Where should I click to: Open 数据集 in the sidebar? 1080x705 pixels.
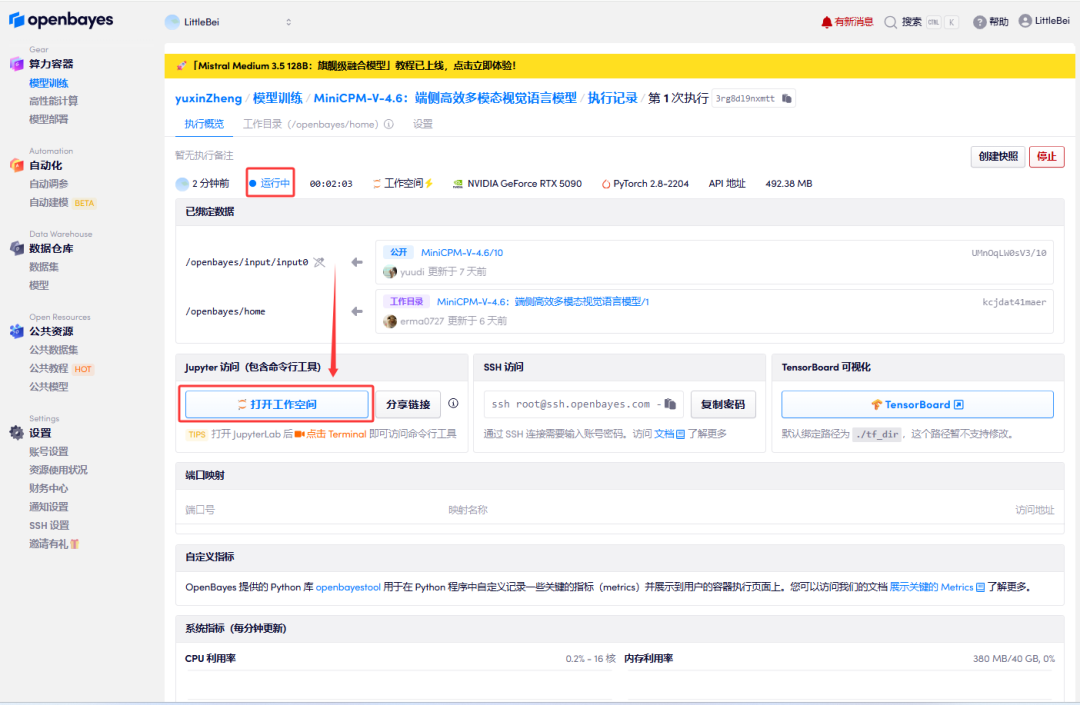(x=44, y=267)
